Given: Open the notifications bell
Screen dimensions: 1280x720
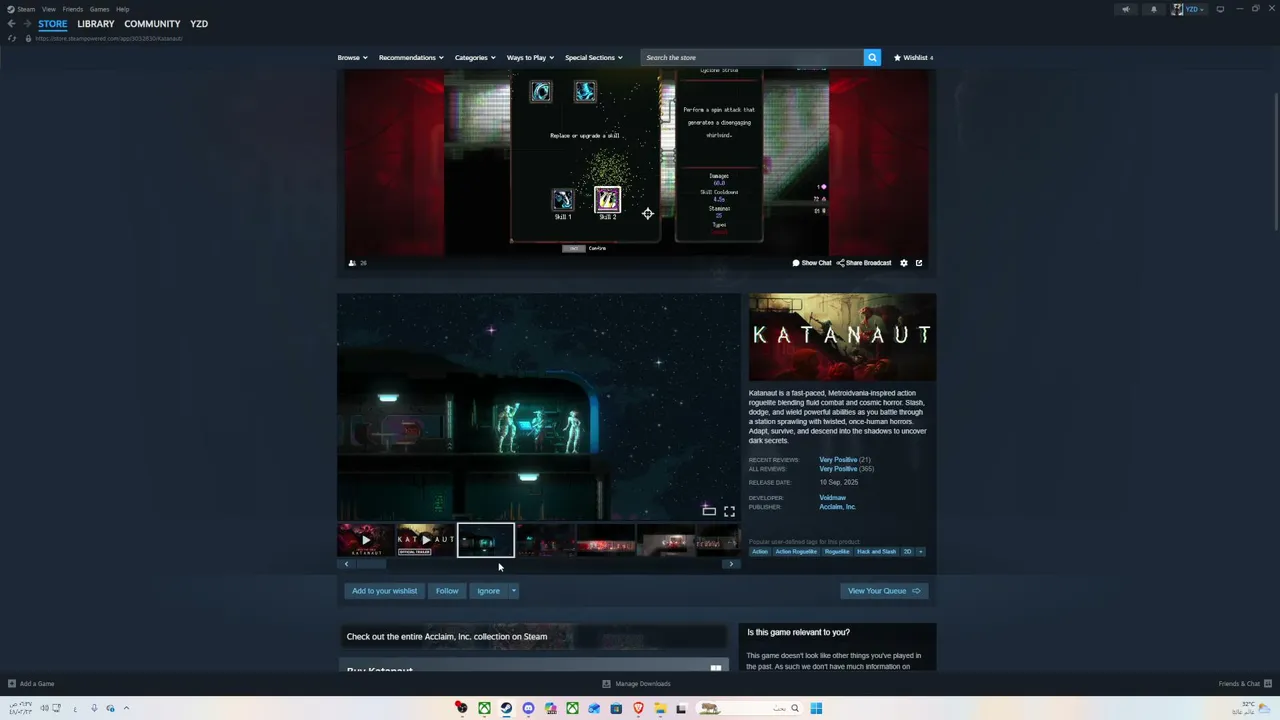Looking at the screenshot, I should tap(1153, 9).
